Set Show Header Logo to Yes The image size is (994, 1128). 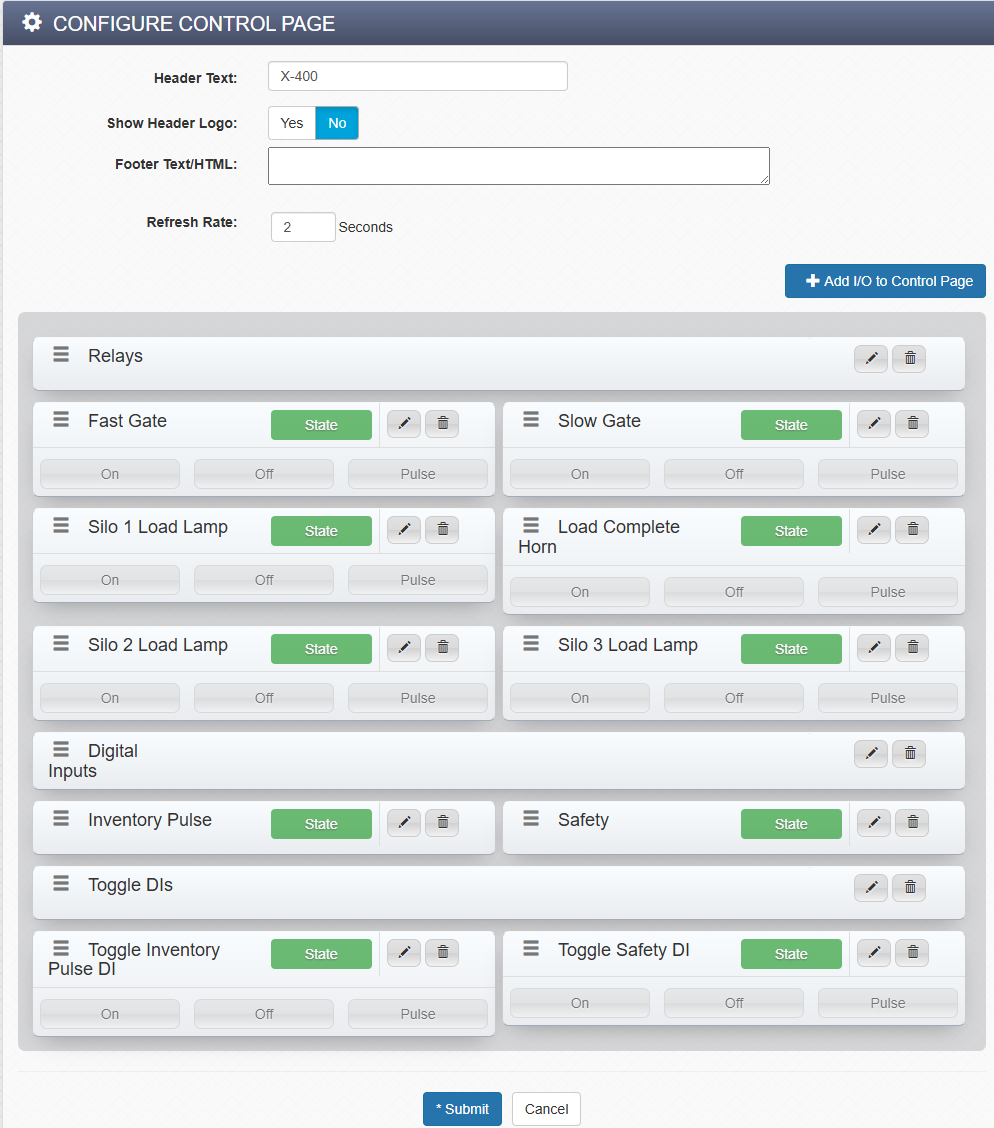point(292,123)
